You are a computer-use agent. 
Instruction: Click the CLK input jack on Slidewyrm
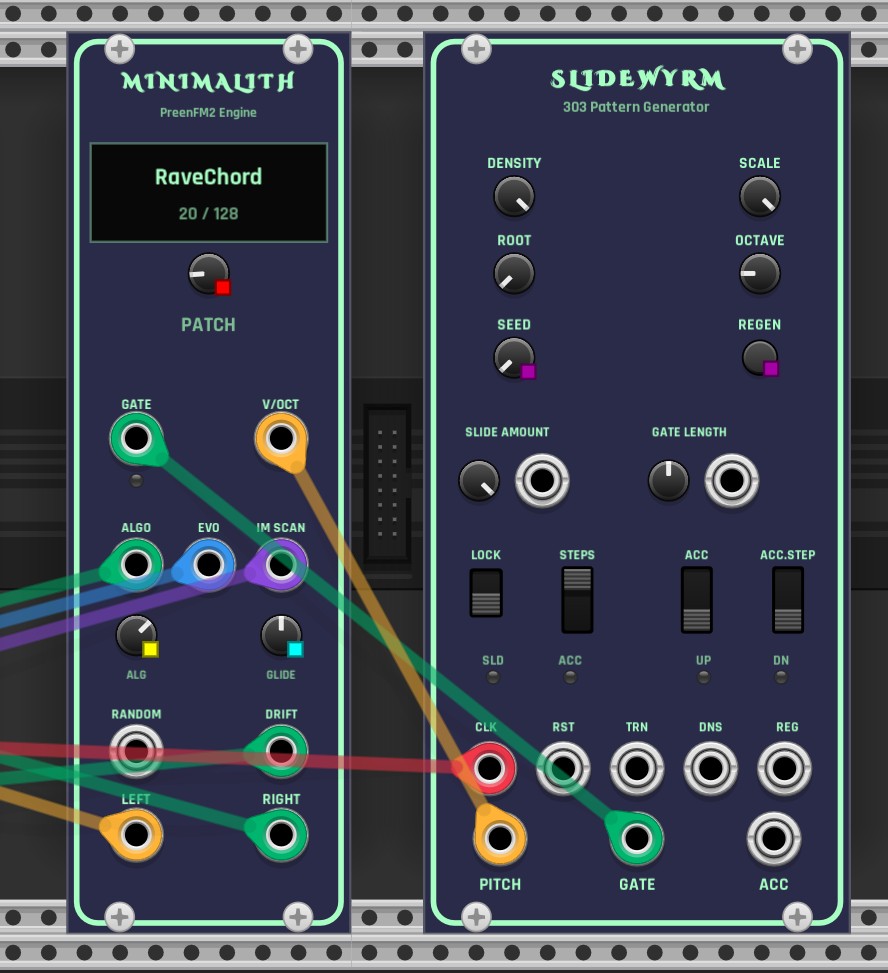click(x=488, y=768)
